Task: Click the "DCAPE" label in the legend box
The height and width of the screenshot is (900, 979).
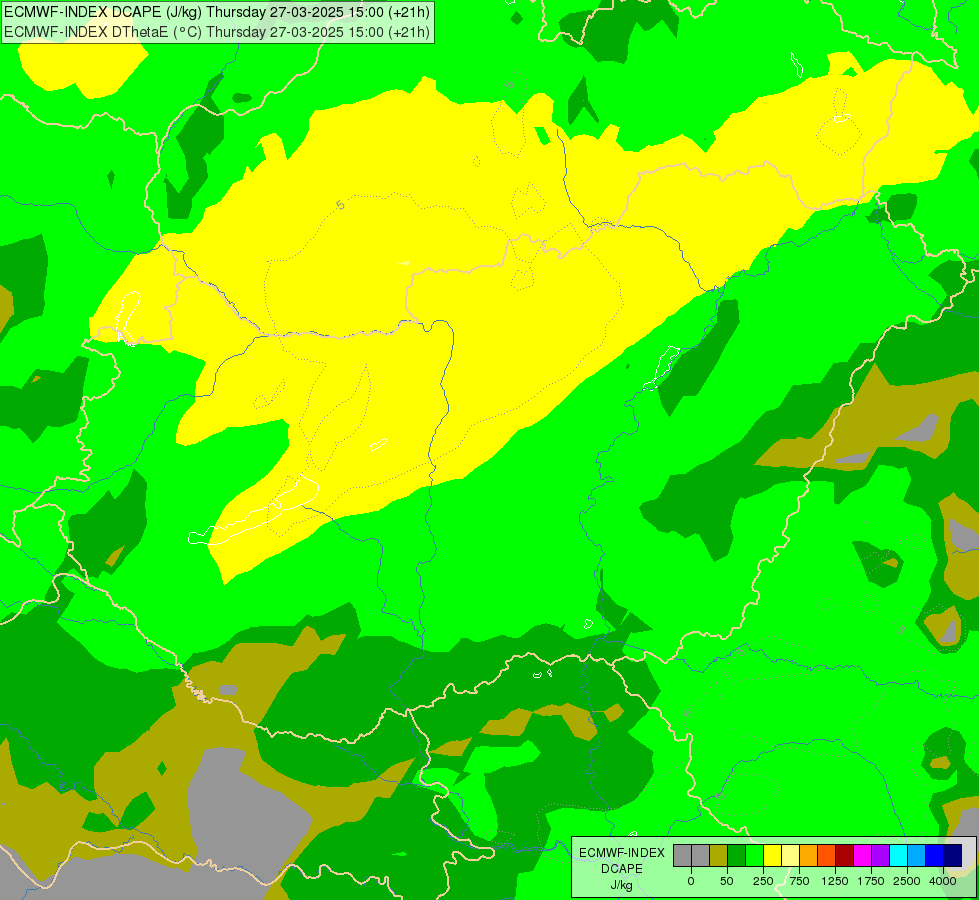Action: 622,869
